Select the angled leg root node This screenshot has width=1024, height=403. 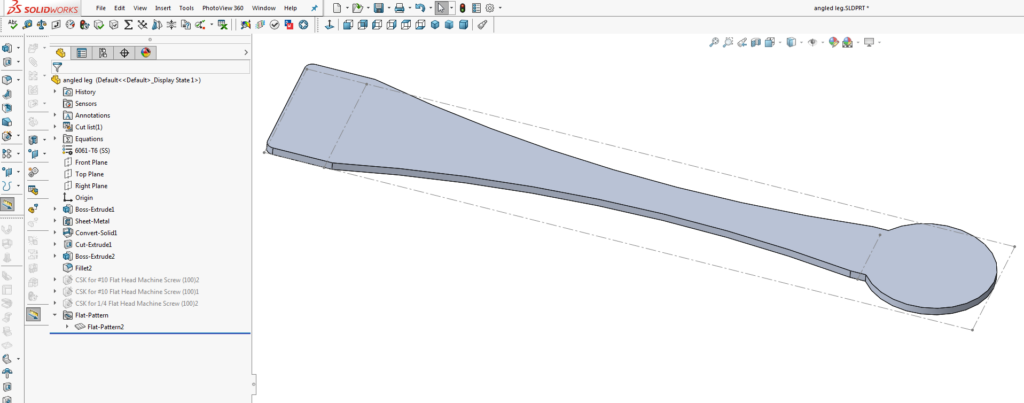(x=126, y=80)
